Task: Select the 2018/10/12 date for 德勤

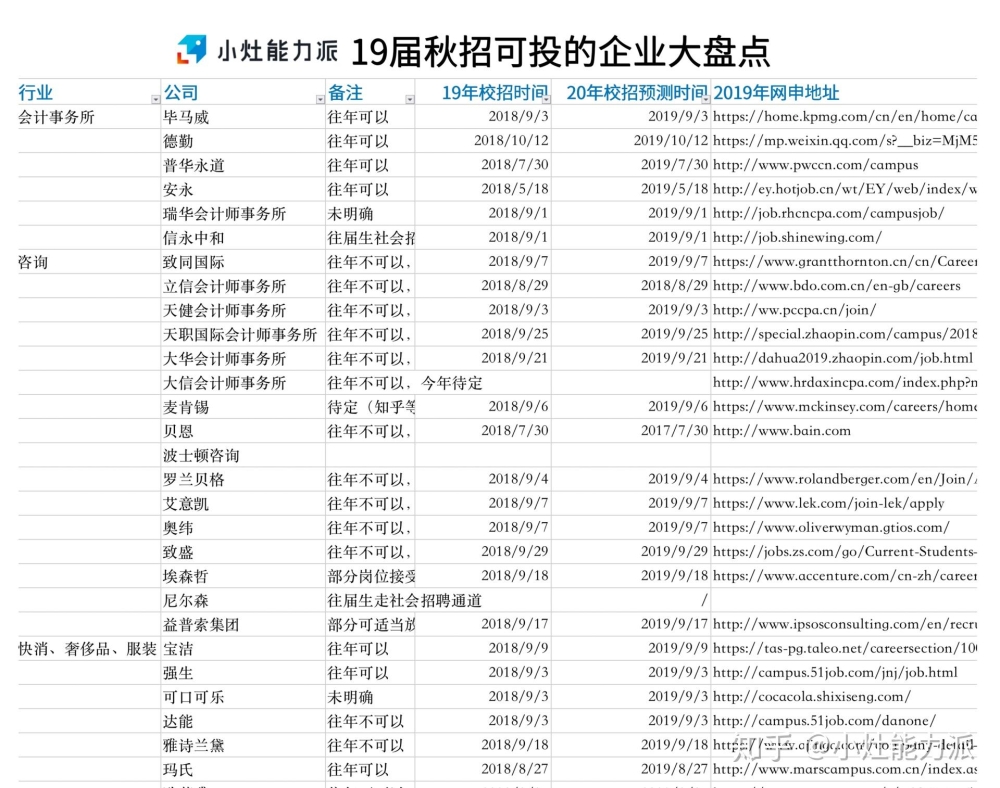Action: 511,142
